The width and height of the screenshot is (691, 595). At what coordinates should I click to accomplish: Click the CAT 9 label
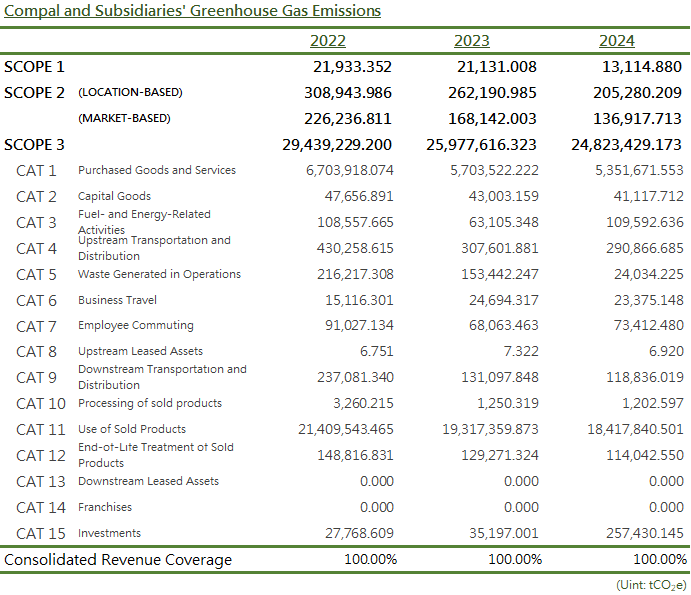[x=36, y=378]
